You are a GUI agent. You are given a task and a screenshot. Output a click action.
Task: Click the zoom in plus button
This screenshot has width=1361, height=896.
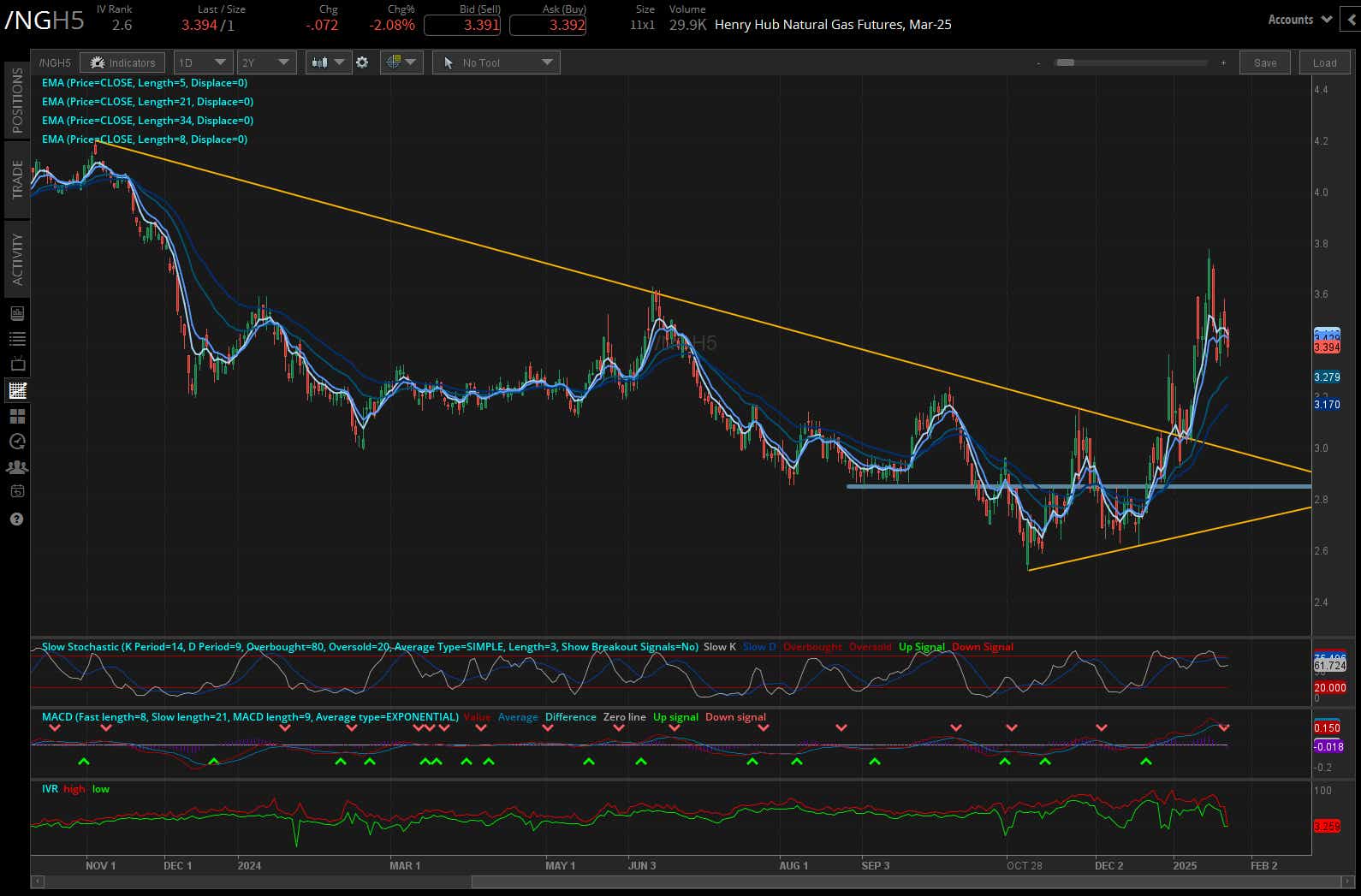pos(1223,63)
